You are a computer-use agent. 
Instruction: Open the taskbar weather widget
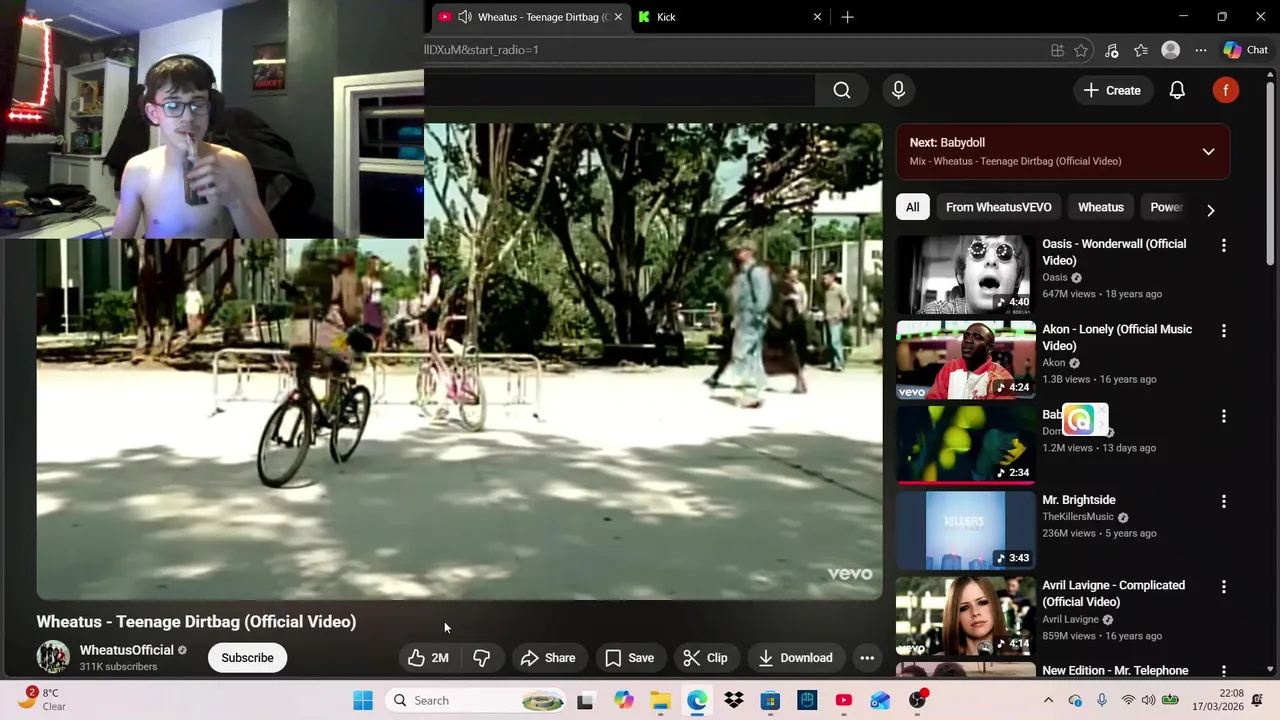pos(42,699)
